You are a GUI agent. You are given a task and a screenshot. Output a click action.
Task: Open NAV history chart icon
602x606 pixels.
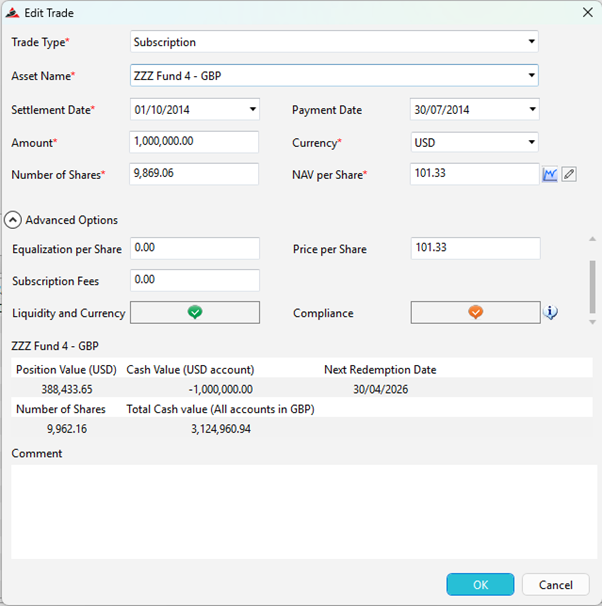point(549,174)
